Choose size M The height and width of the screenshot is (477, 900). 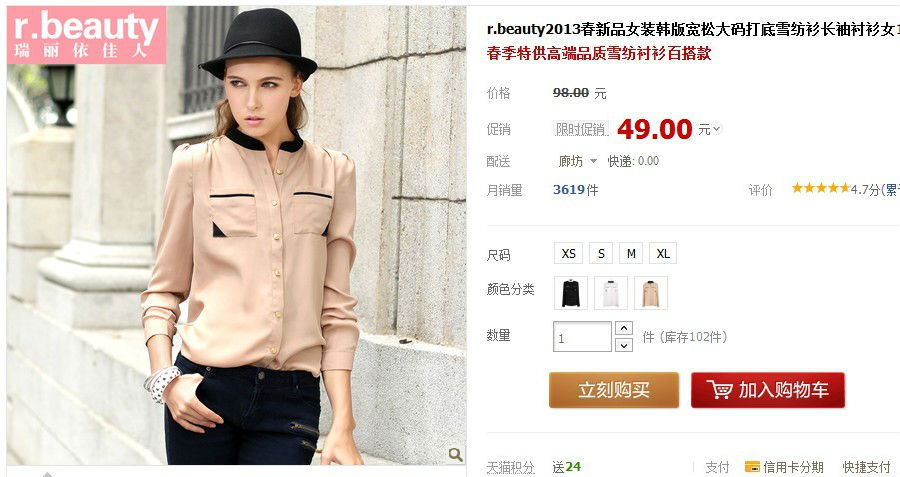point(631,253)
